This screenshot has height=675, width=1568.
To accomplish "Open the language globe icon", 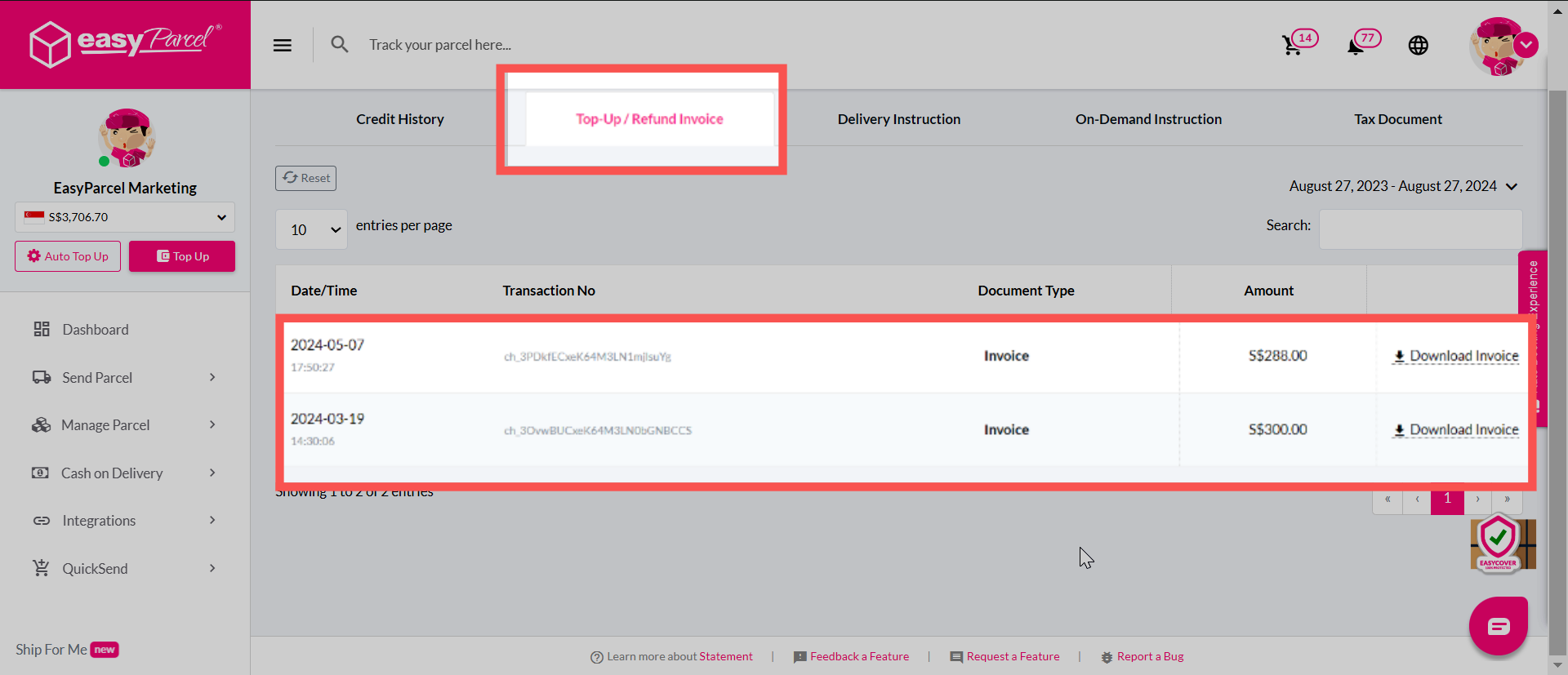I will [1419, 45].
